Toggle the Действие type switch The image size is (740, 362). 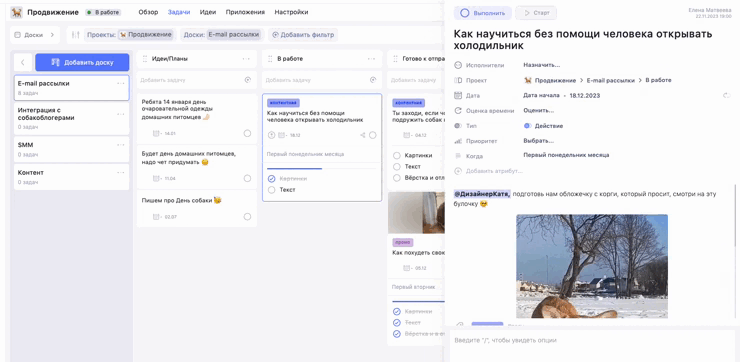[528, 126]
